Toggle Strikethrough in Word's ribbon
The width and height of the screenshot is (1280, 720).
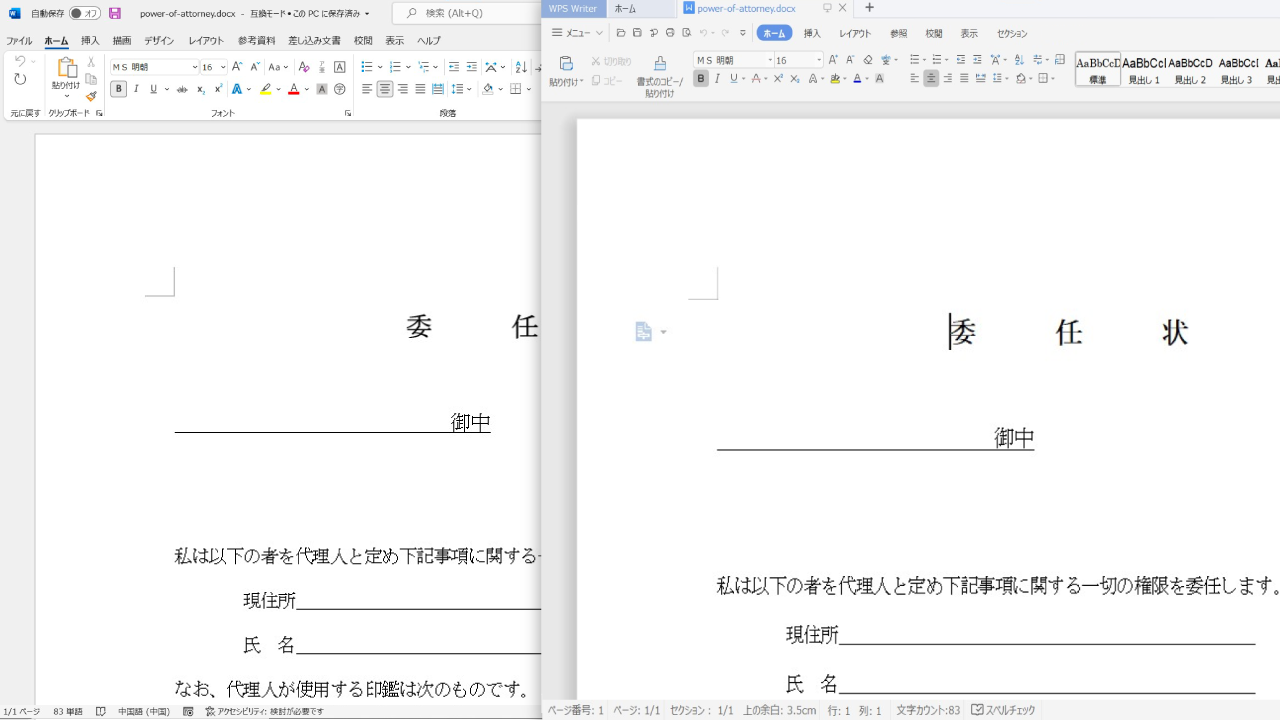pos(182,89)
